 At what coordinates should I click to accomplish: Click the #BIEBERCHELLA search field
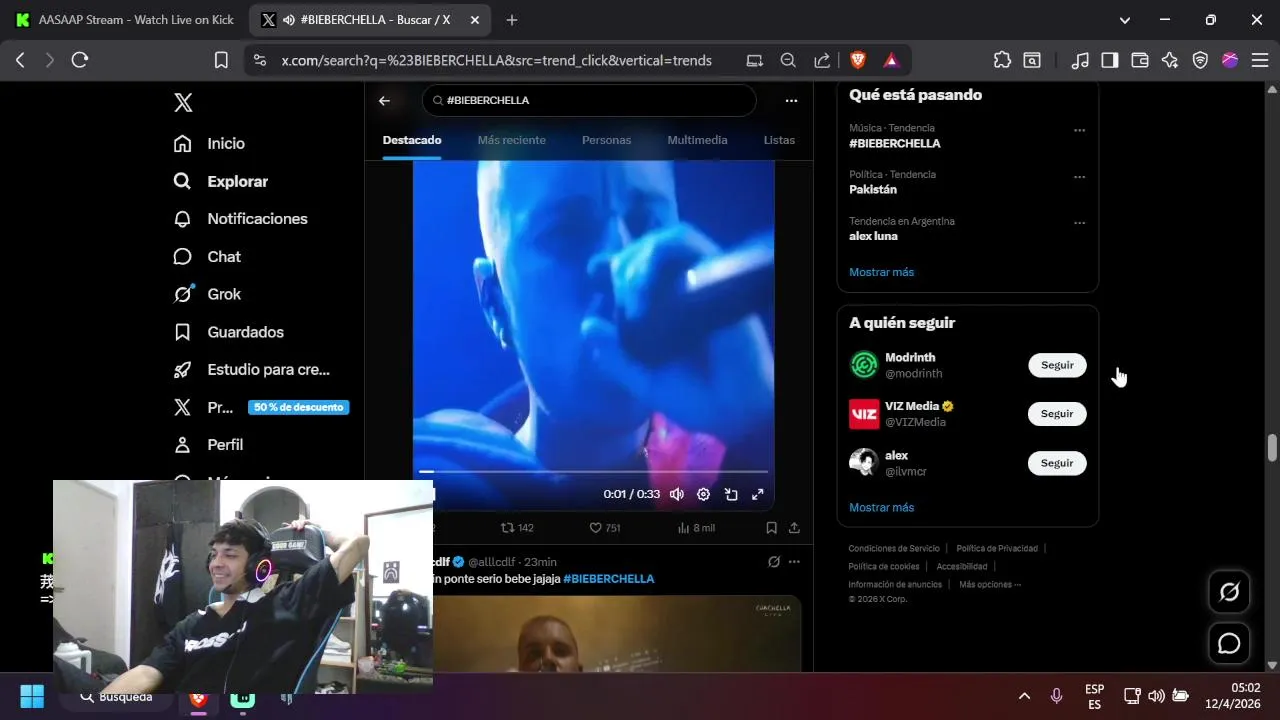[589, 100]
